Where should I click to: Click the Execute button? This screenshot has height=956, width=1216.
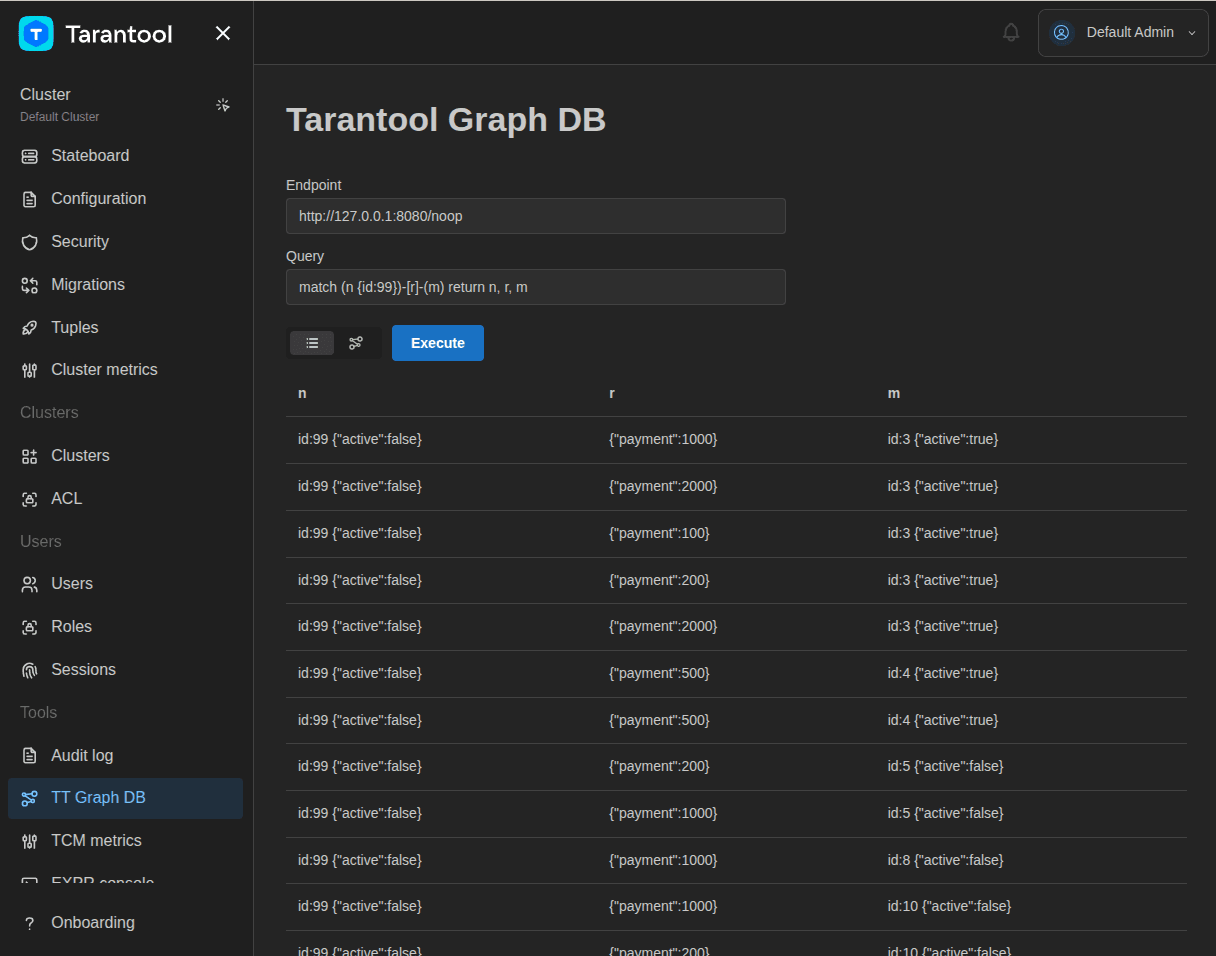pyautogui.click(x=438, y=343)
